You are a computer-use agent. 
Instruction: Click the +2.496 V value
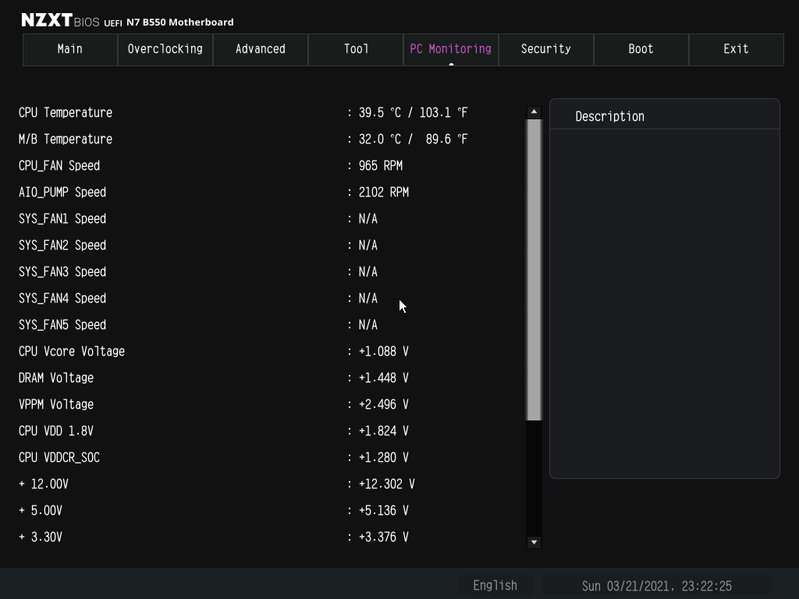pyautogui.click(x=384, y=404)
